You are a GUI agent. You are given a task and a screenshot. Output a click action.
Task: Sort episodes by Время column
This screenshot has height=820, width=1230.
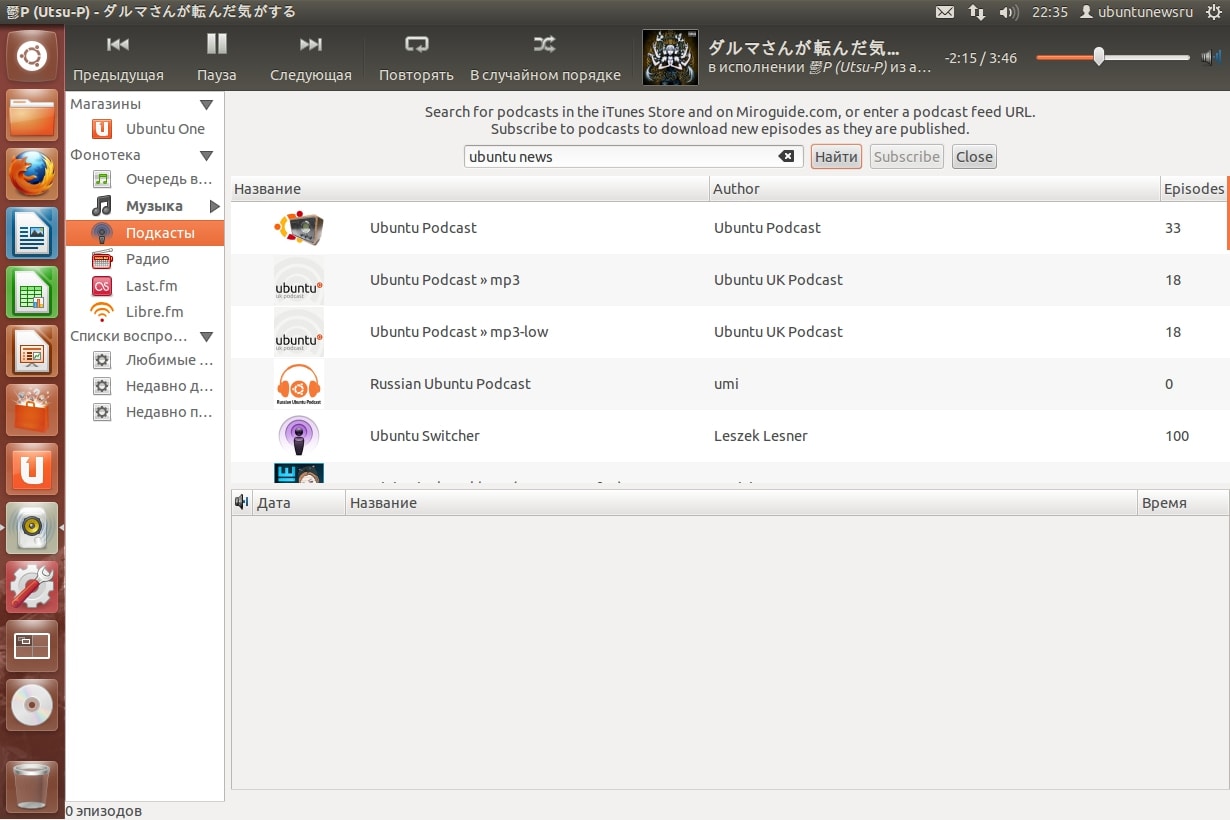(1183, 503)
